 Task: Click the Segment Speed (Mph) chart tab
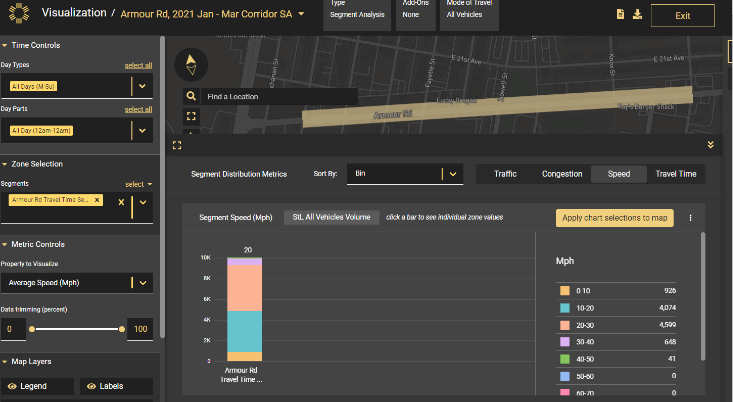236,217
